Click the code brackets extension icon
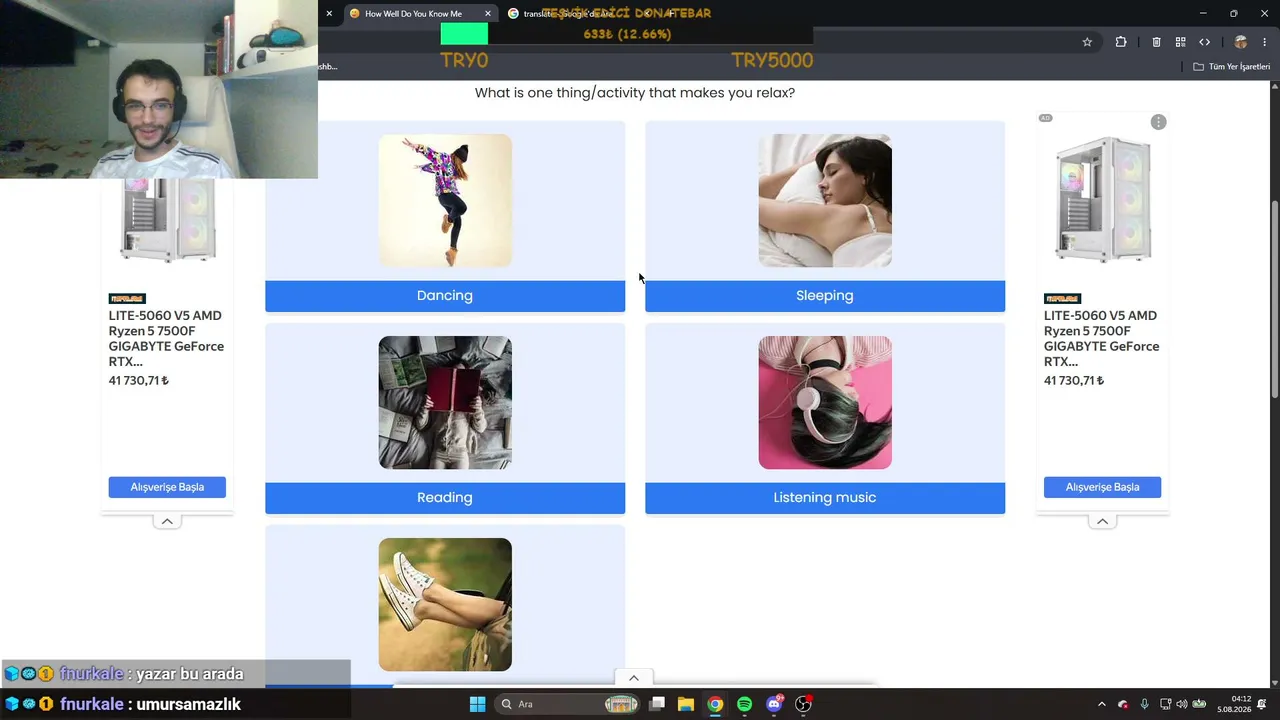 coord(1204,42)
